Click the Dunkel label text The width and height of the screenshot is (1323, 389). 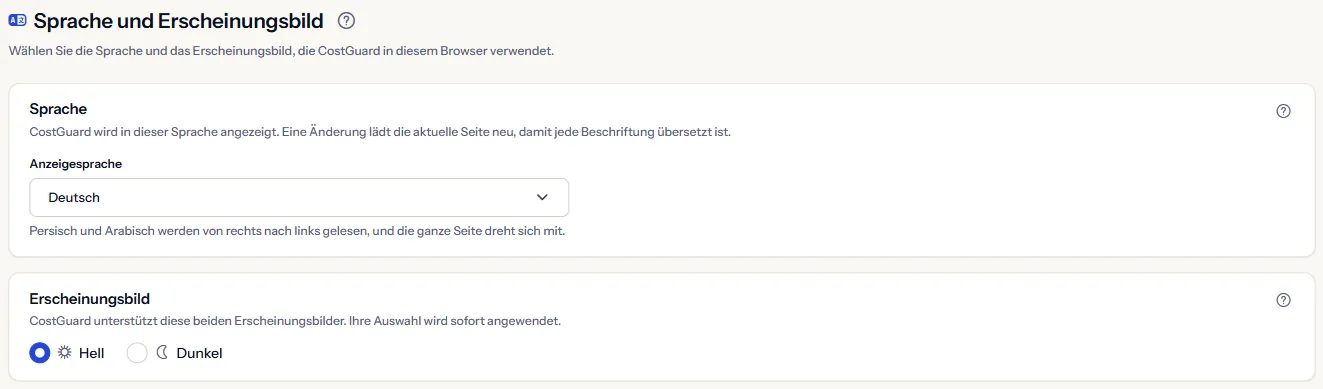199,353
